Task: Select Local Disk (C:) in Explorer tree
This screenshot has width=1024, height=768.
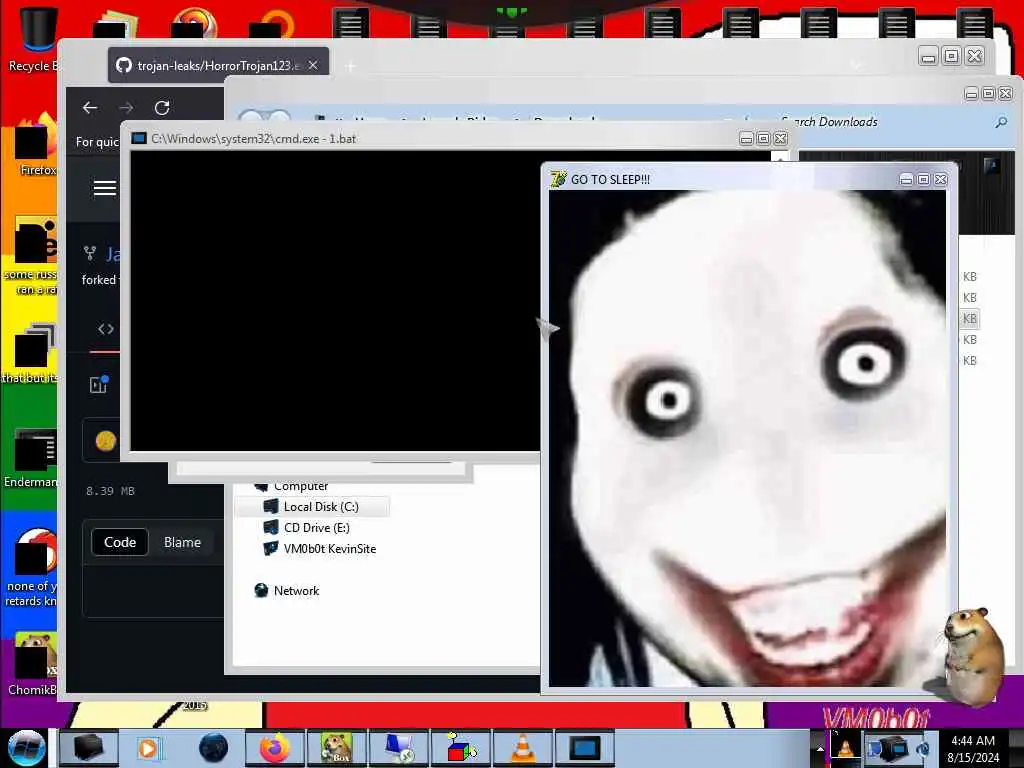Action: [x=312, y=507]
